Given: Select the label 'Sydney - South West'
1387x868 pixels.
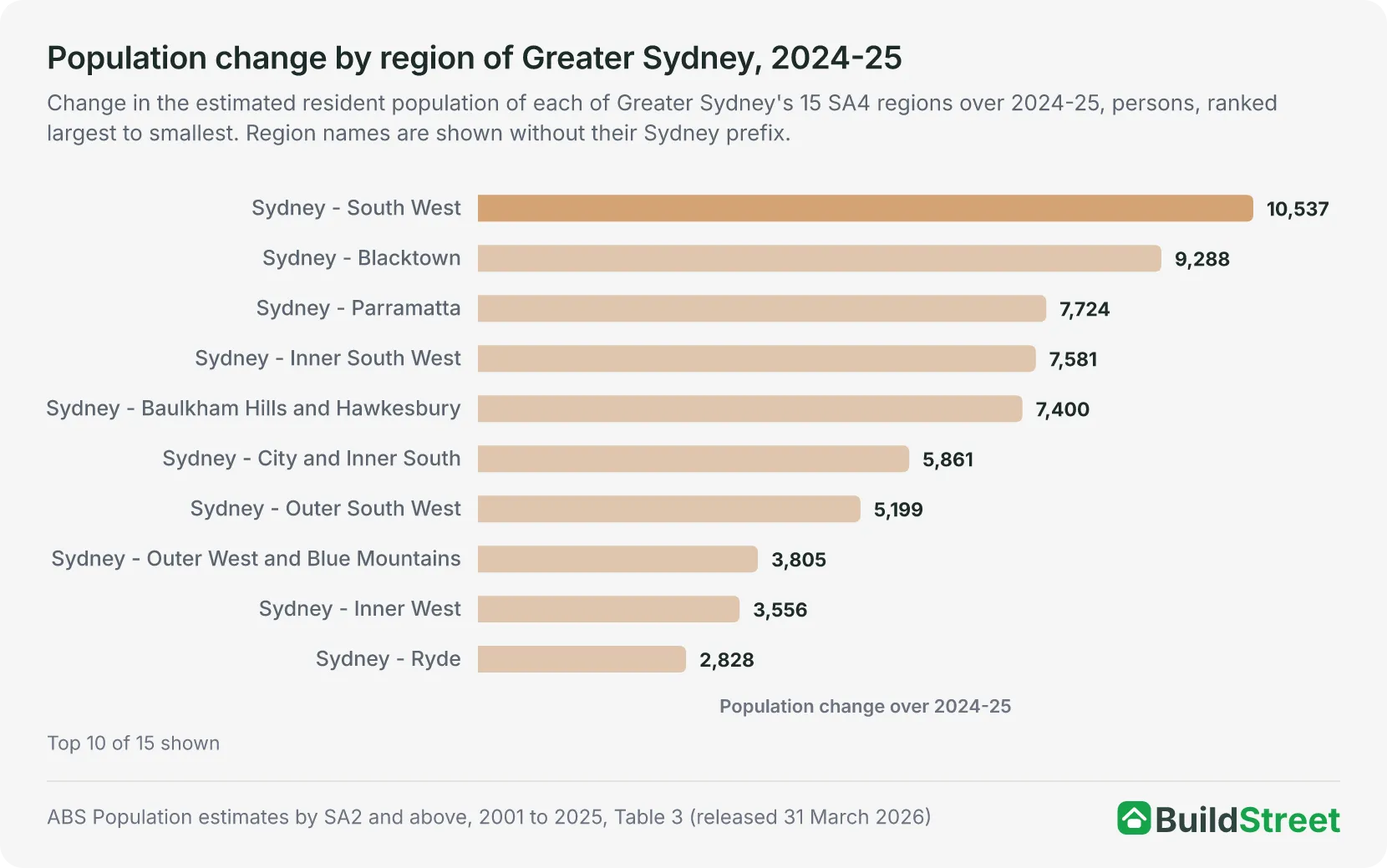Looking at the screenshot, I should [x=356, y=208].
